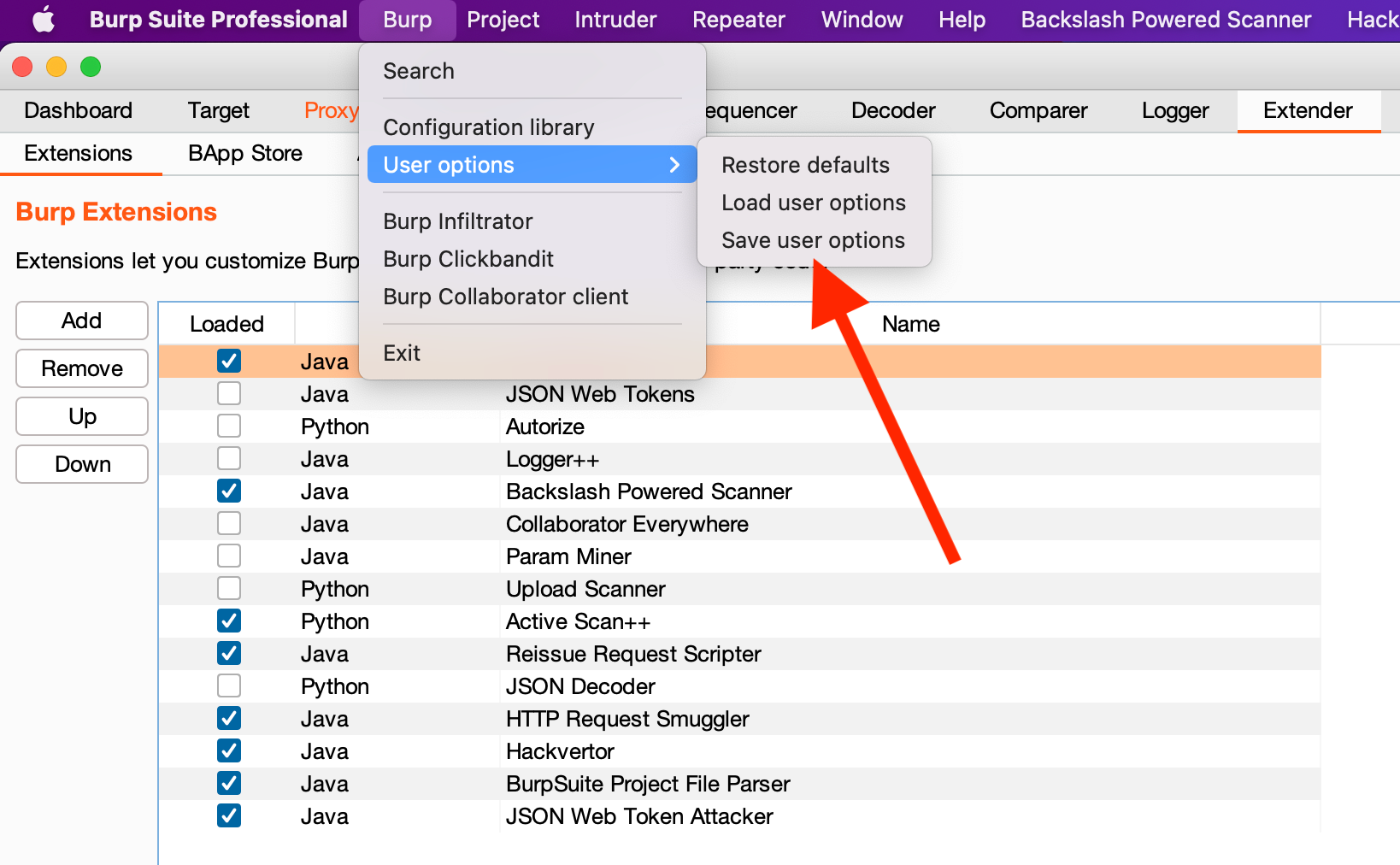Click the Add extension button
1400x865 pixels.
82,321
